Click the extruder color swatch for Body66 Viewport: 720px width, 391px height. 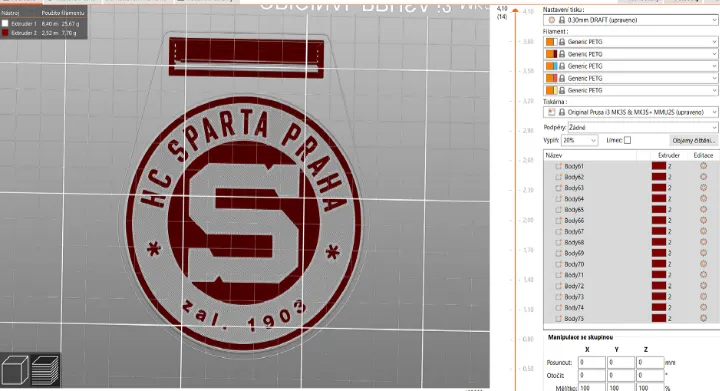(658, 220)
